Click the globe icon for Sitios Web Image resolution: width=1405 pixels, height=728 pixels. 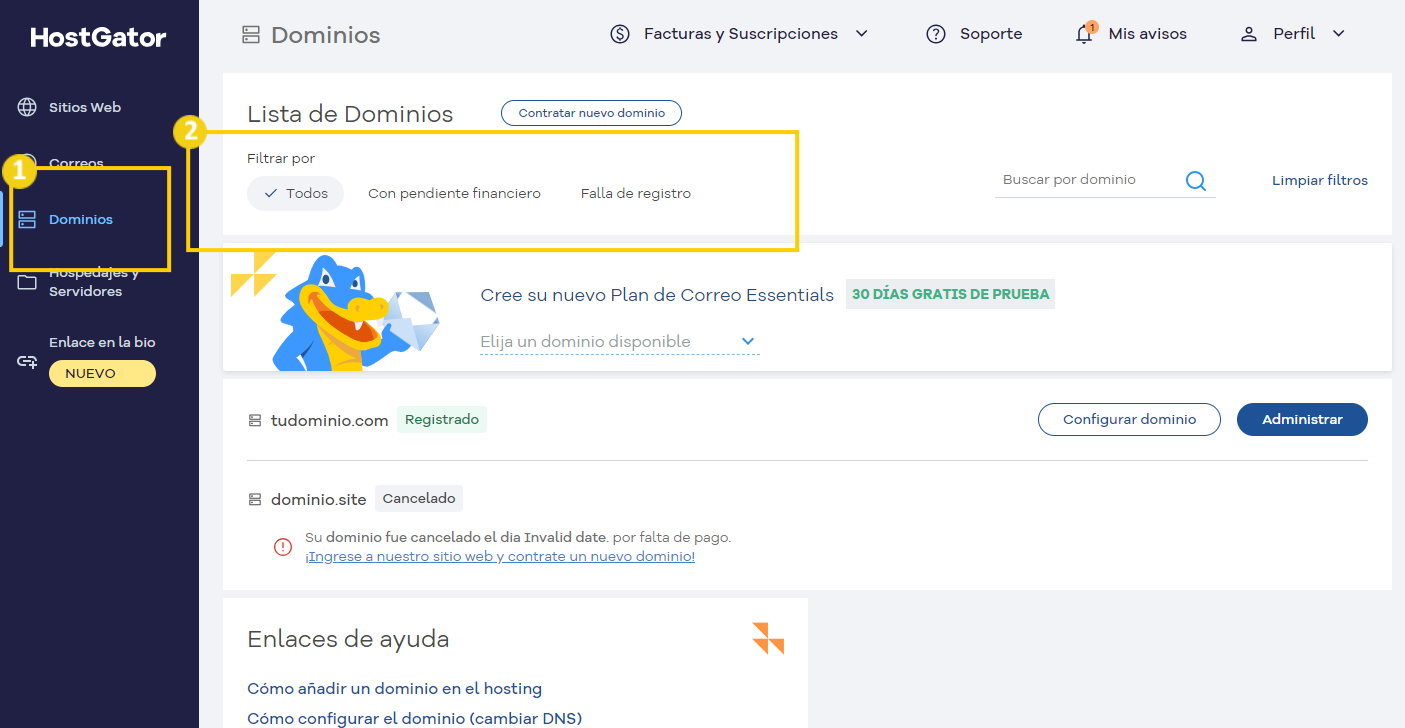tap(28, 107)
